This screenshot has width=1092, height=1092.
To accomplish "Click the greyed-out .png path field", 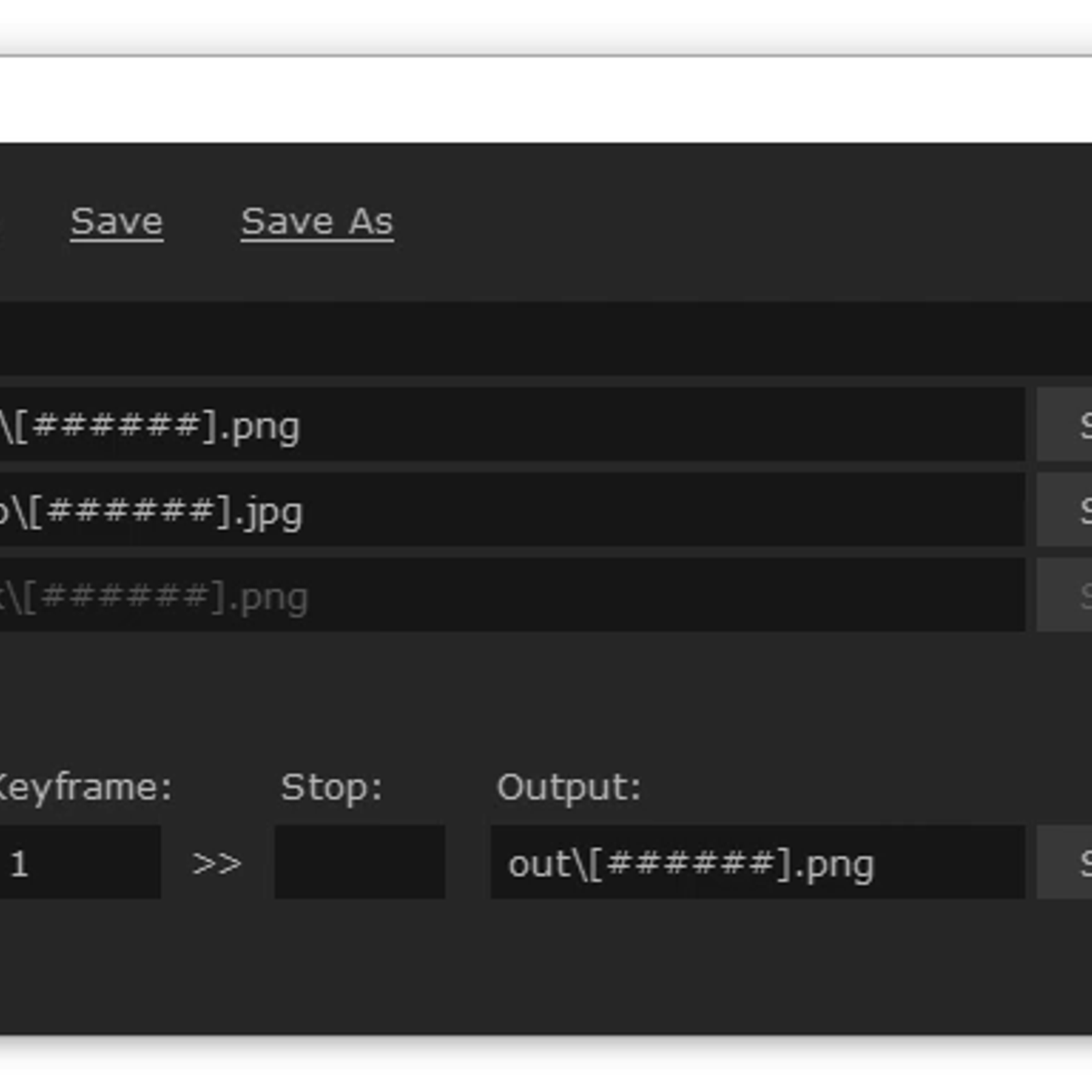I will [512, 596].
